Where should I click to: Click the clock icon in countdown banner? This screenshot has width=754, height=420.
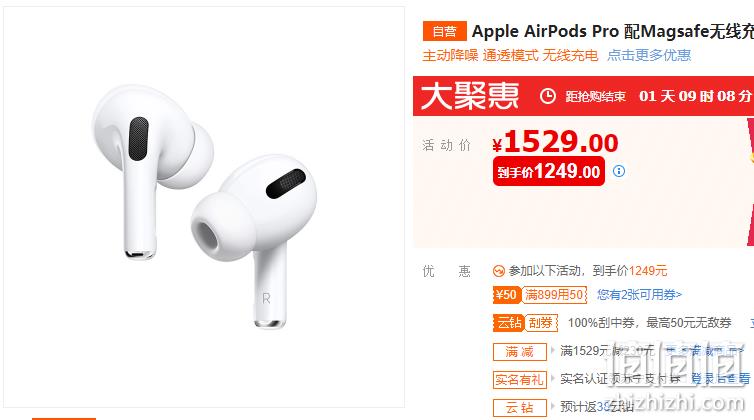coord(548,96)
